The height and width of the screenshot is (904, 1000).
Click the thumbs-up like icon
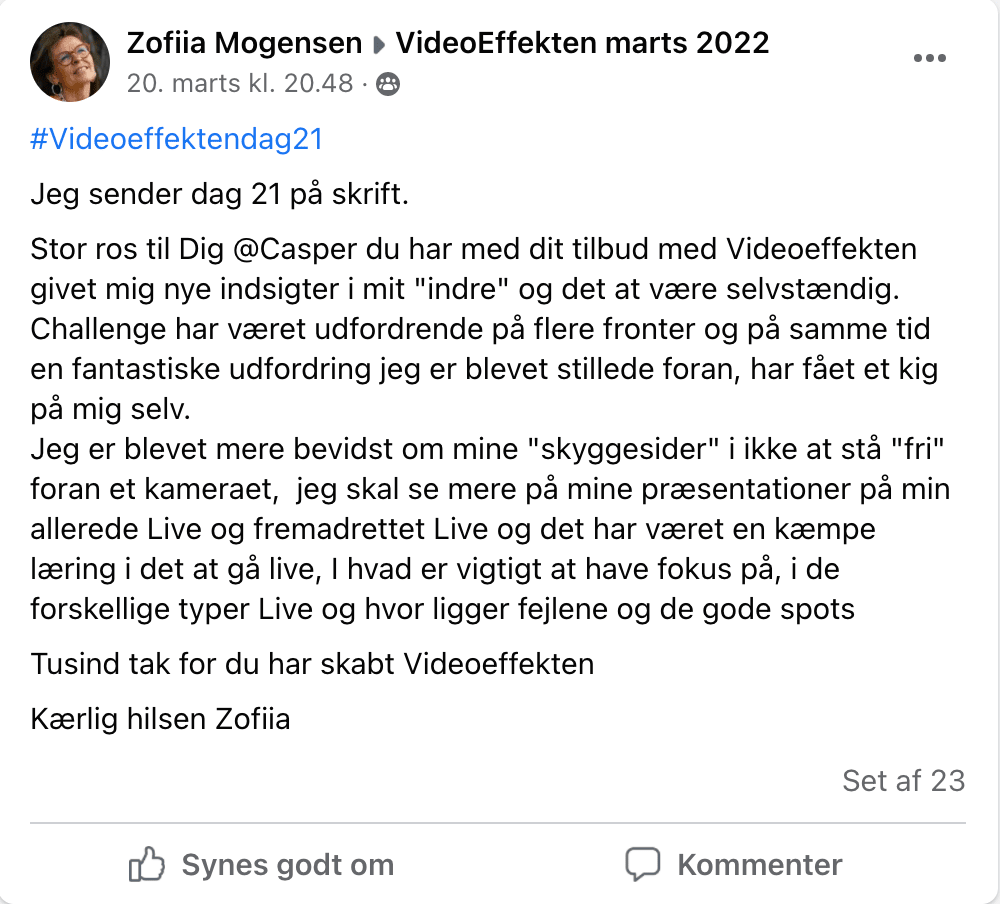(147, 864)
